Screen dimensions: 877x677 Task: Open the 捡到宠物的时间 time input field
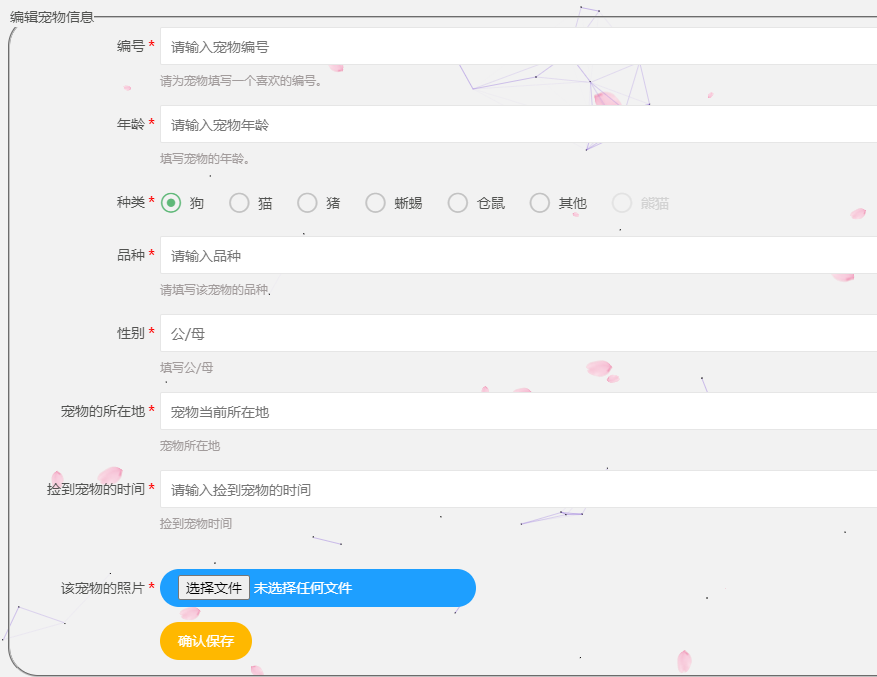click(x=400, y=489)
